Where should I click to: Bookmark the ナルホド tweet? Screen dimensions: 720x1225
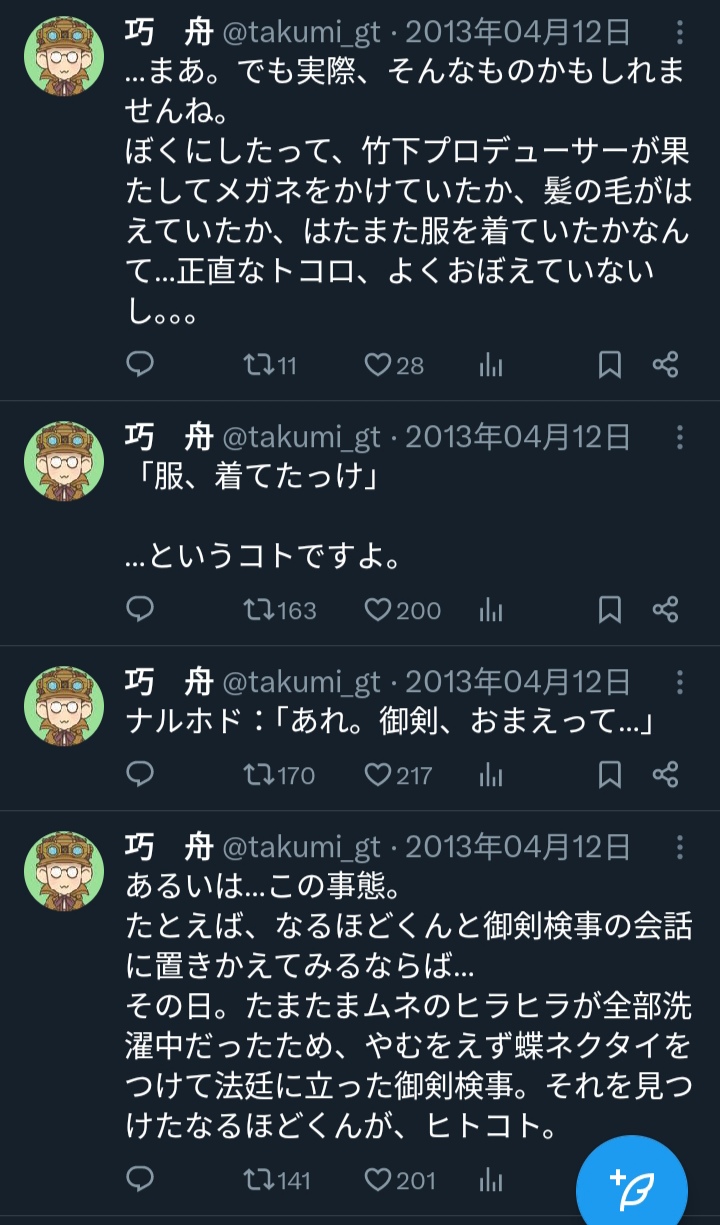(609, 774)
